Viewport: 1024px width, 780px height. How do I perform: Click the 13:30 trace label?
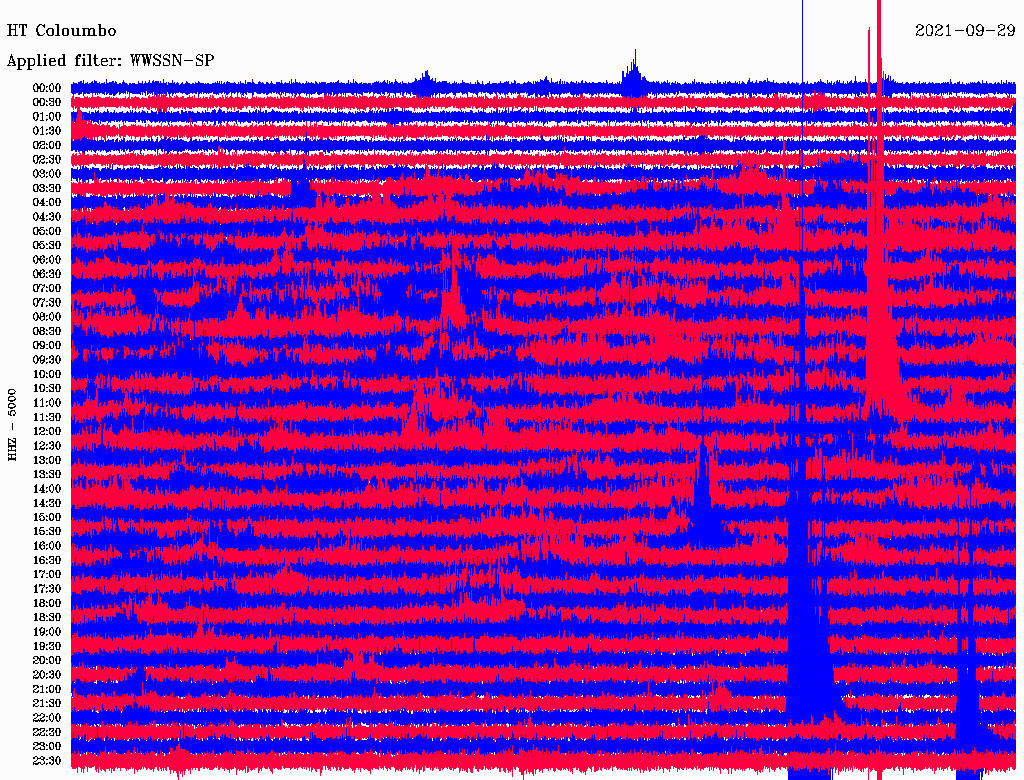(47, 475)
